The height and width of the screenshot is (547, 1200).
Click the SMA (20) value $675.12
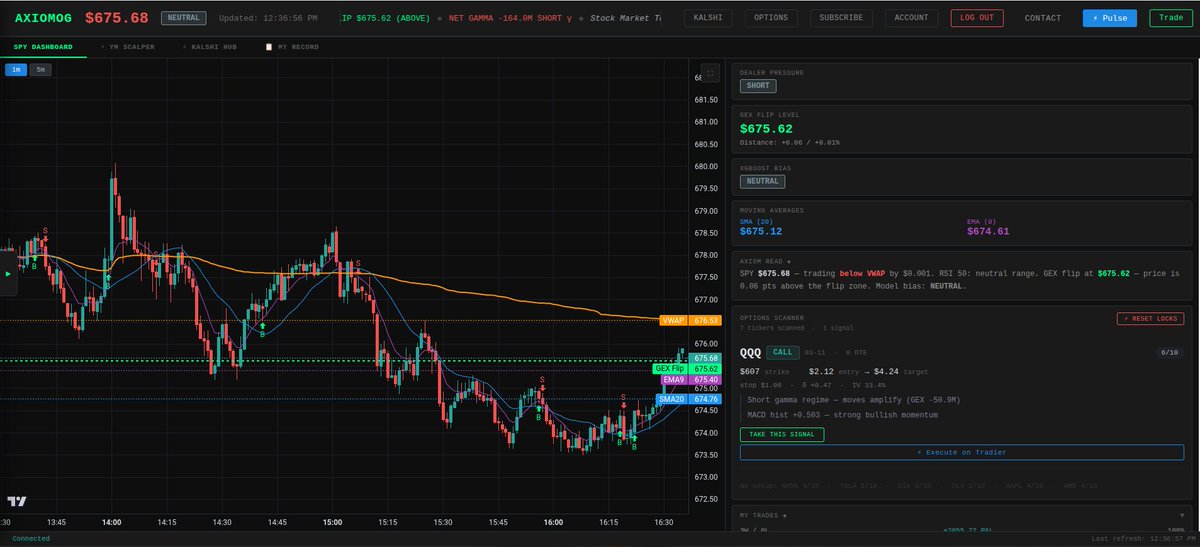761,231
